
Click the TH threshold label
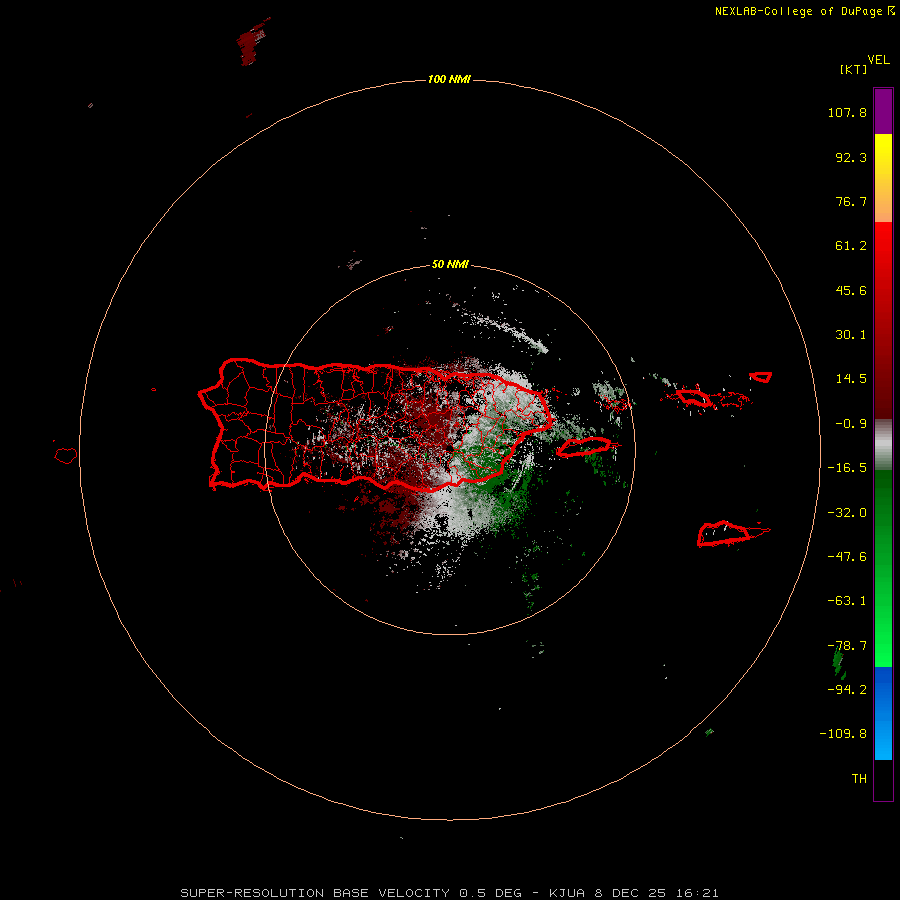tap(859, 779)
